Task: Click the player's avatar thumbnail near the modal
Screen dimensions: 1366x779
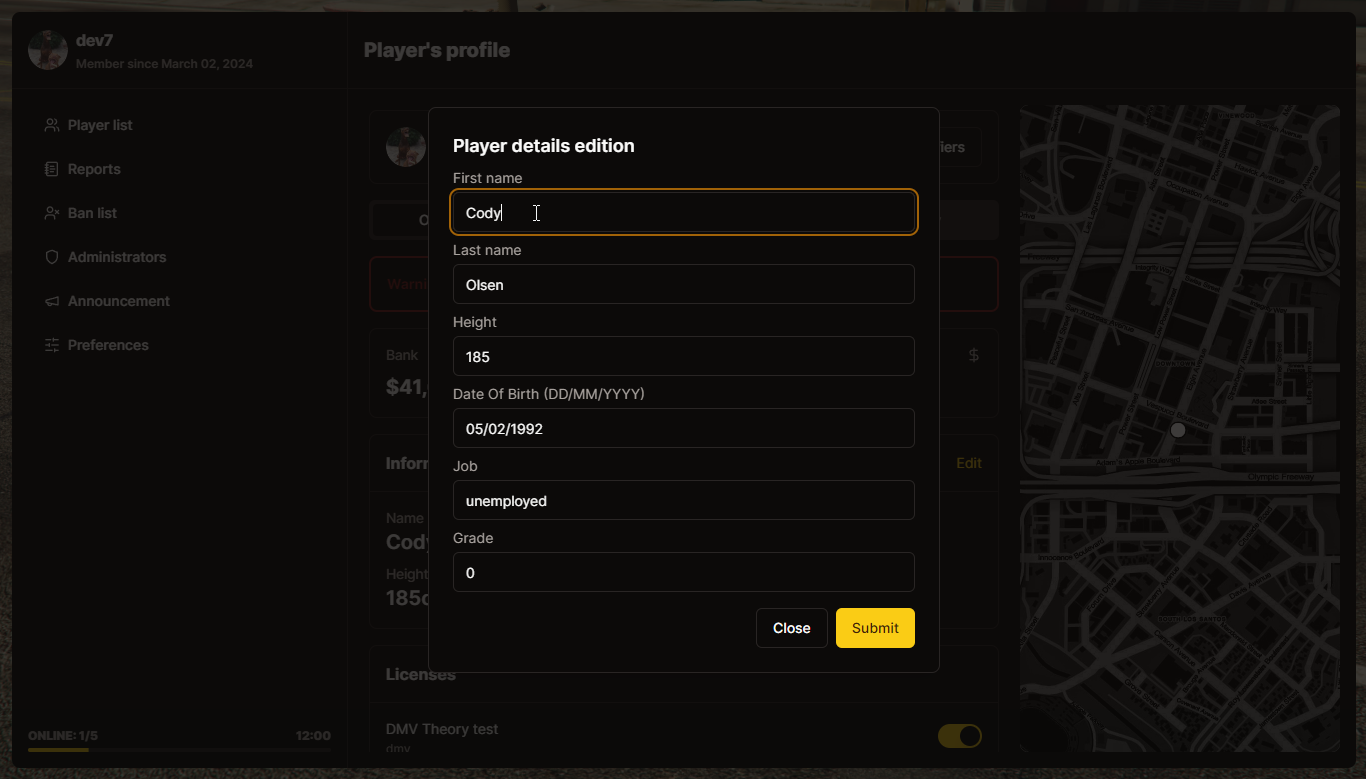Action: coord(406,146)
